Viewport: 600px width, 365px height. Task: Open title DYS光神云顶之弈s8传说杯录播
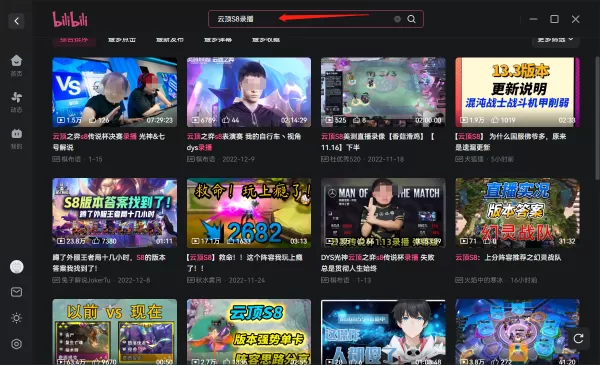(378, 263)
